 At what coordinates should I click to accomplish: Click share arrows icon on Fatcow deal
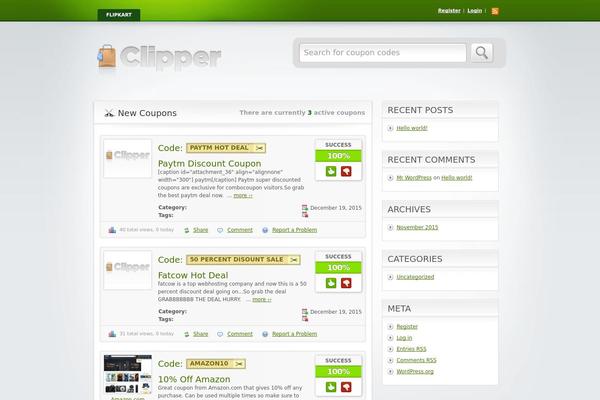[187, 335]
